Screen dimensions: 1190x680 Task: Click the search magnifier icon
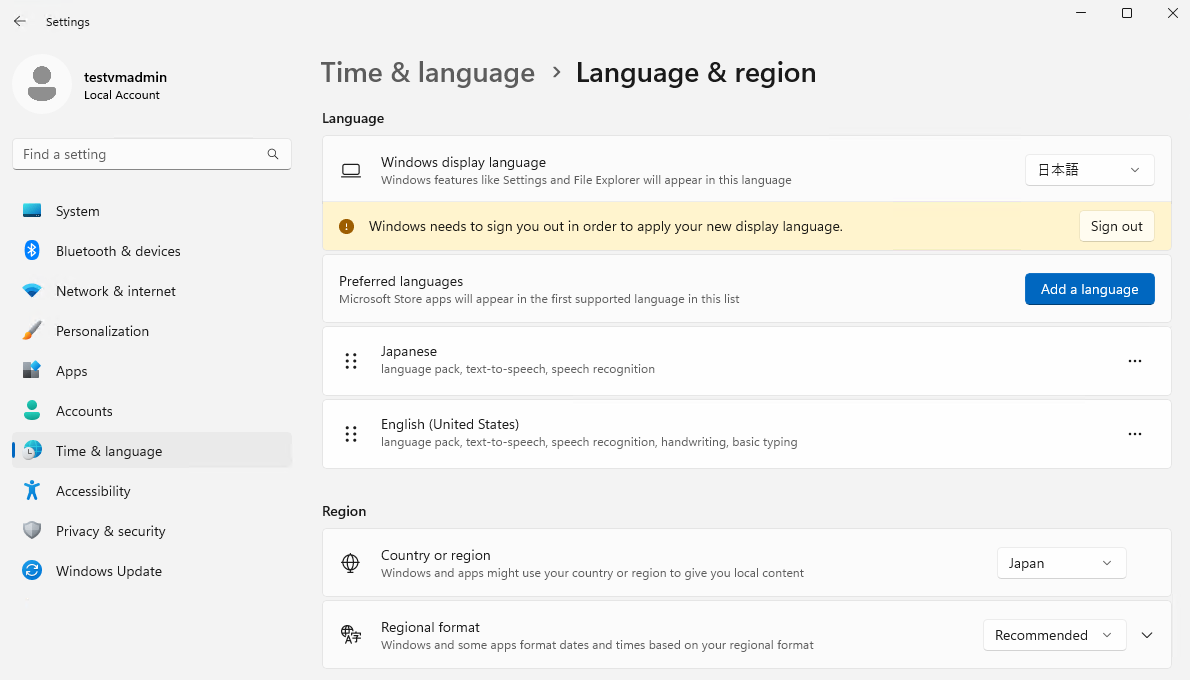coord(272,154)
